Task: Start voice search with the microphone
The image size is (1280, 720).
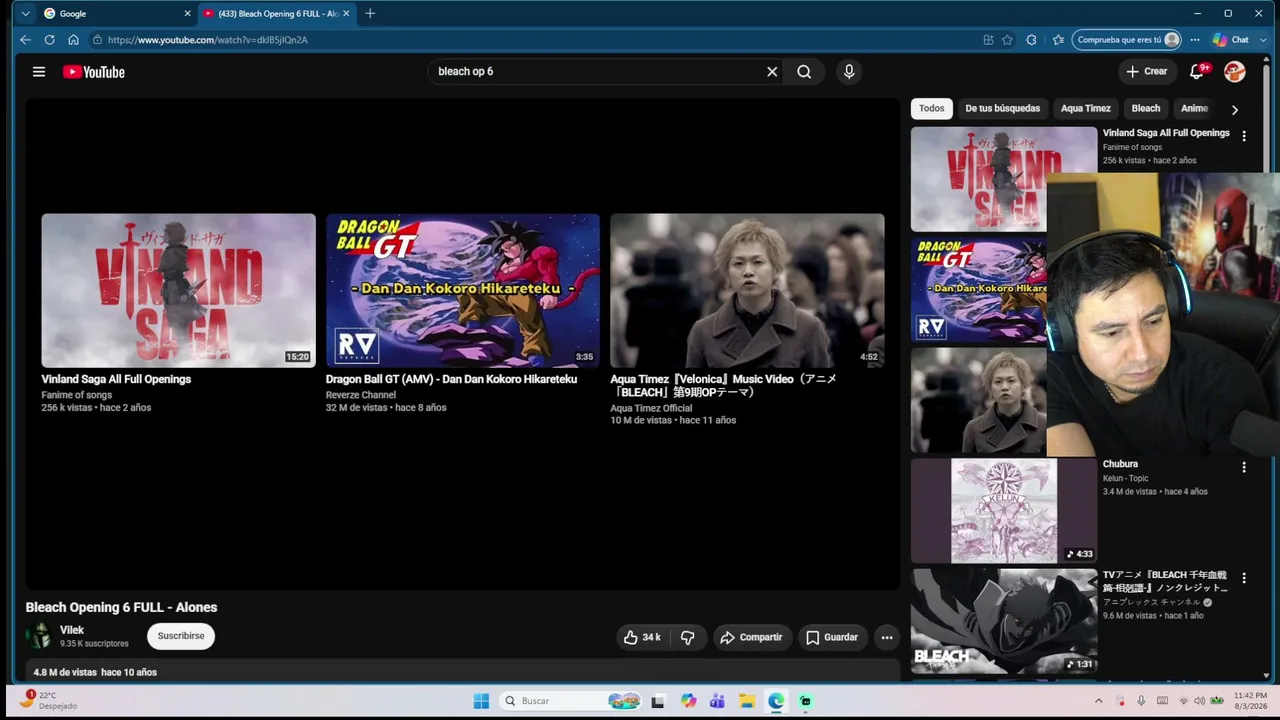Action: [x=849, y=72]
